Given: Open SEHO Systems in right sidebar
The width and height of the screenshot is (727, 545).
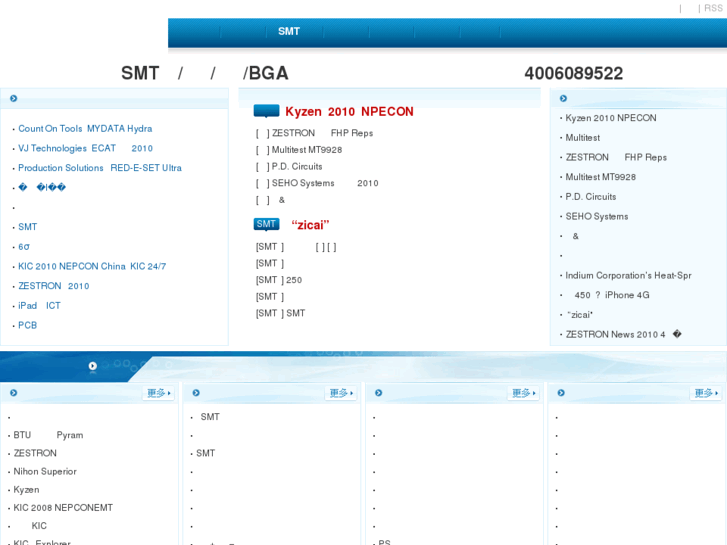Looking at the screenshot, I should (x=597, y=217).
